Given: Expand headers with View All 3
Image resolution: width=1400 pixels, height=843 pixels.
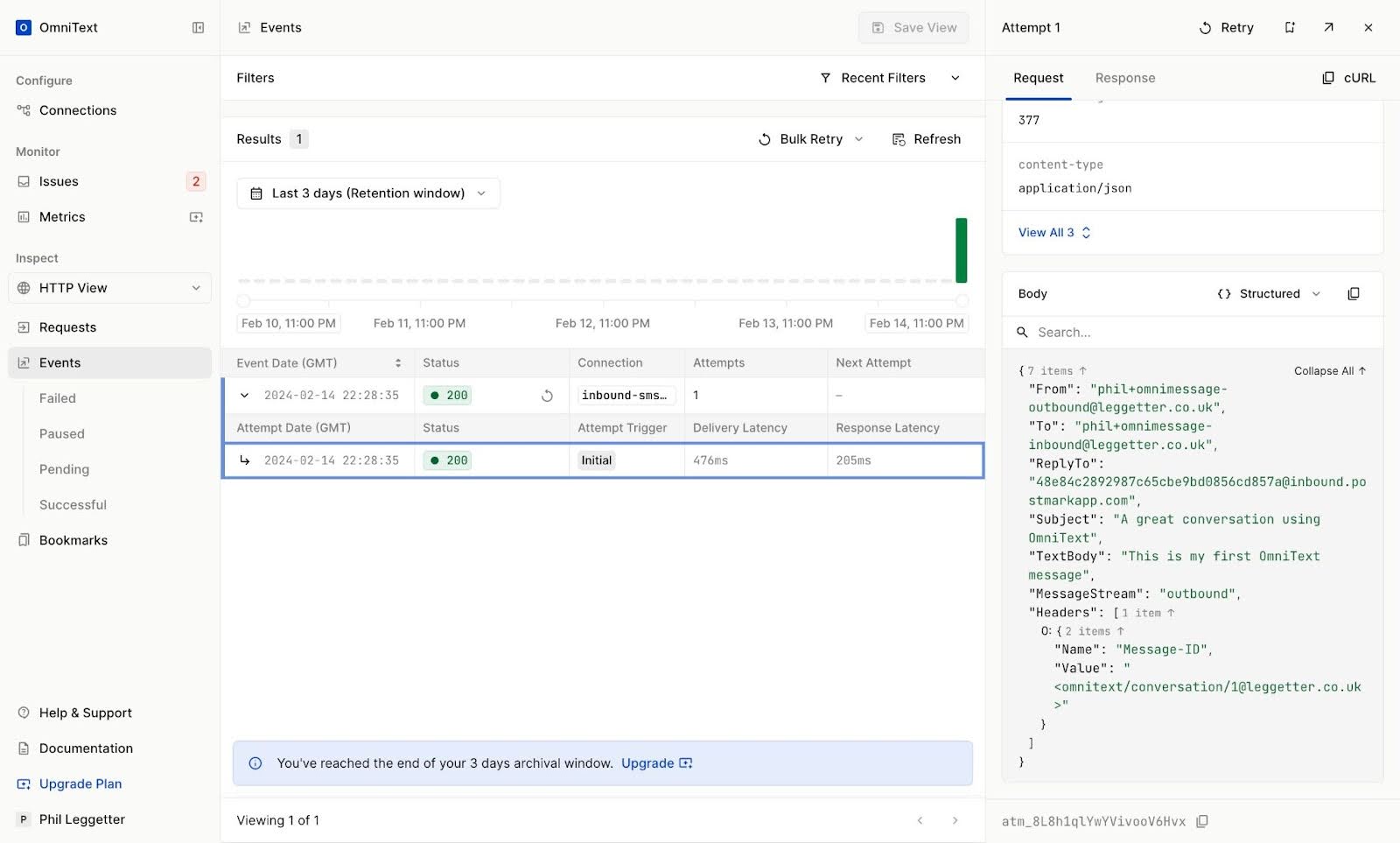Looking at the screenshot, I should pos(1054,233).
